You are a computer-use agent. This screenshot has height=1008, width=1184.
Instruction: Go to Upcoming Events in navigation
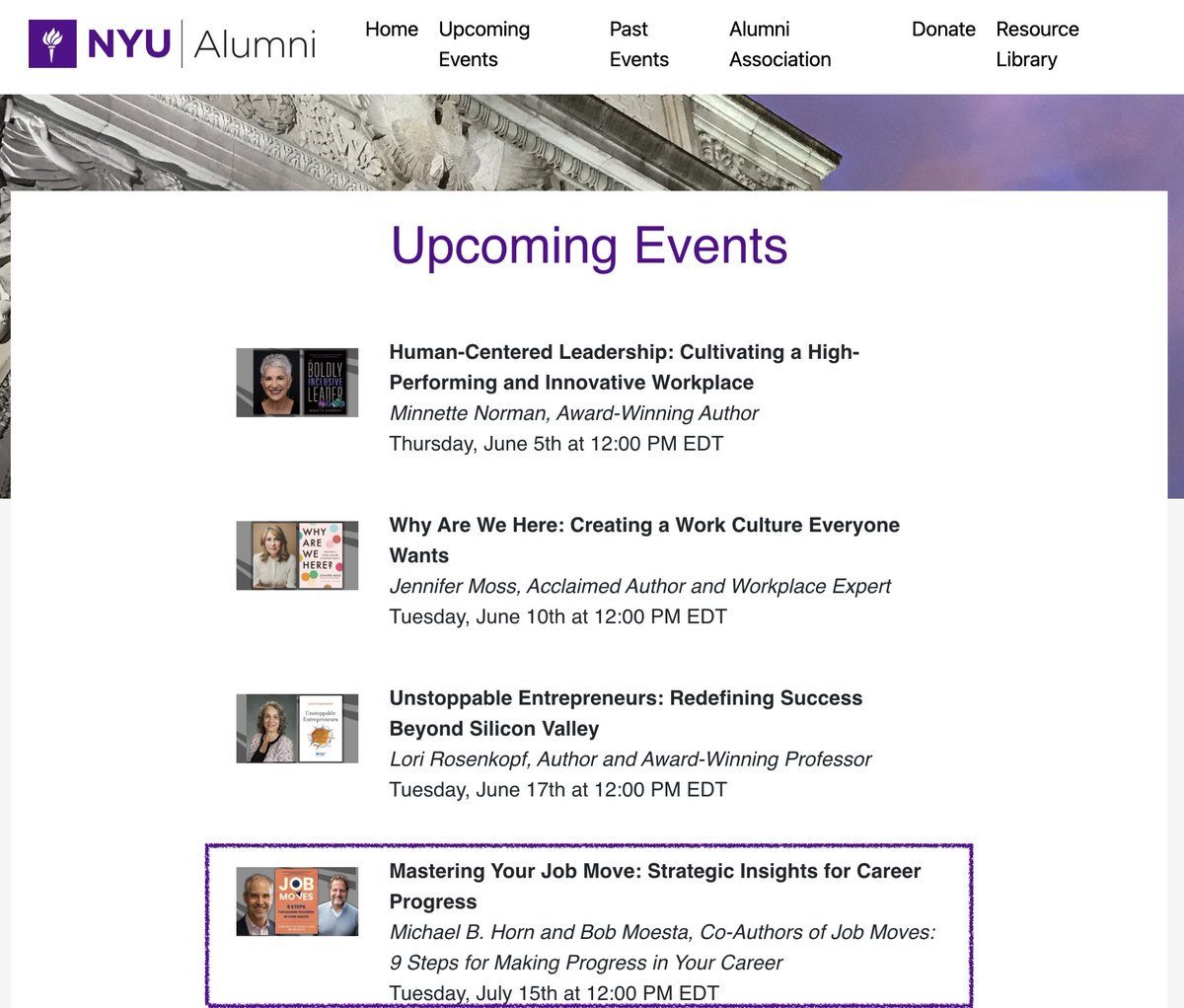484,44
